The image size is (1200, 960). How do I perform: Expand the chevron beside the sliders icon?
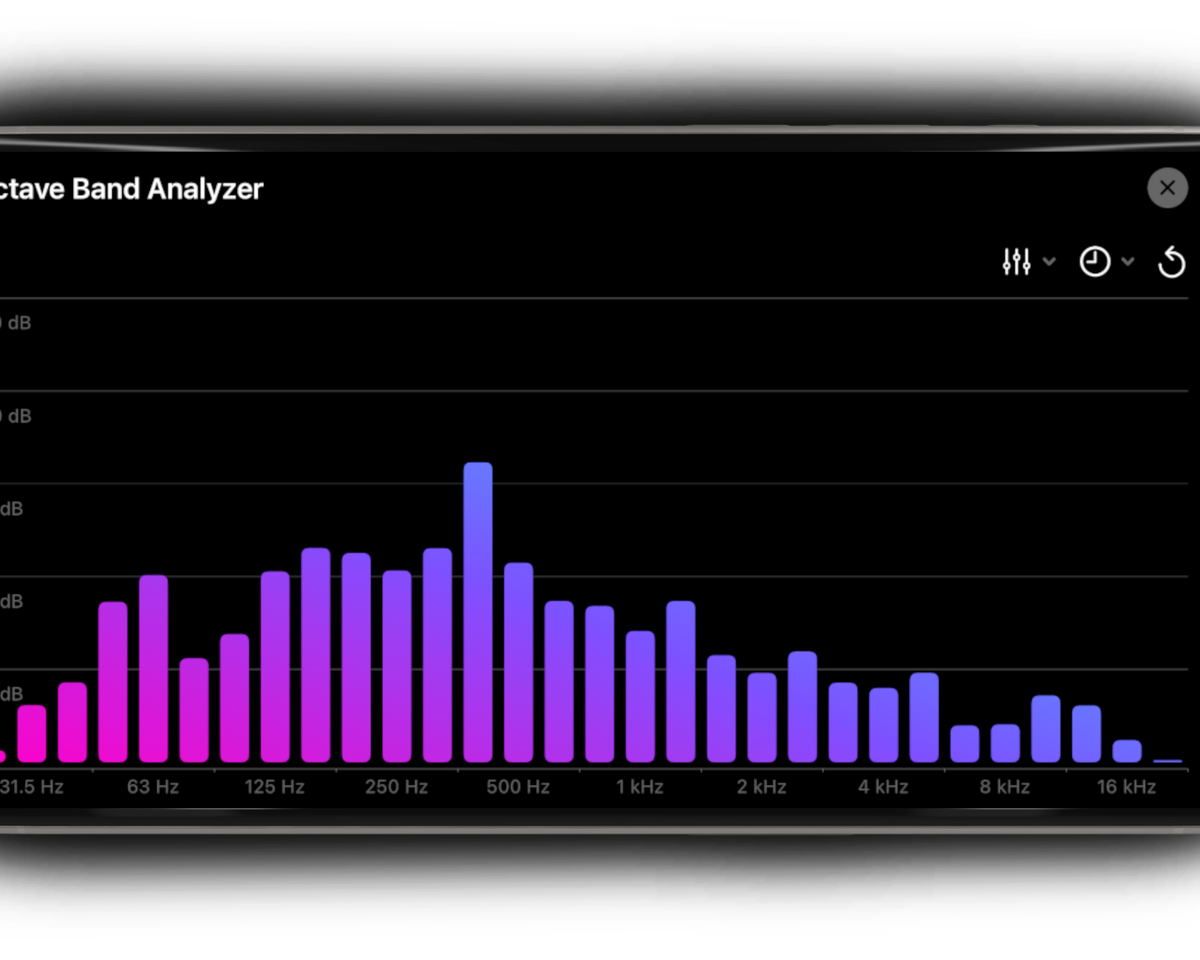[x=1049, y=262]
